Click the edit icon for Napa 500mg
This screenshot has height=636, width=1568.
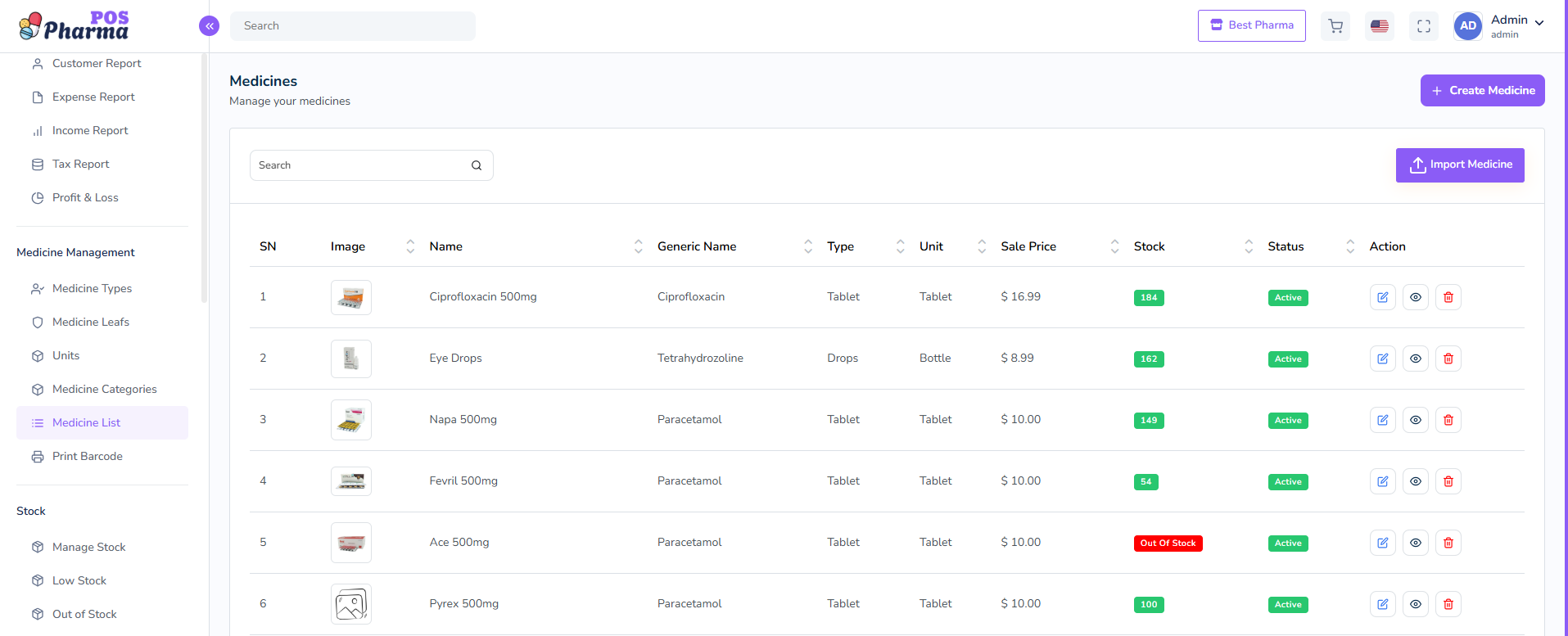pos(1382,420)
